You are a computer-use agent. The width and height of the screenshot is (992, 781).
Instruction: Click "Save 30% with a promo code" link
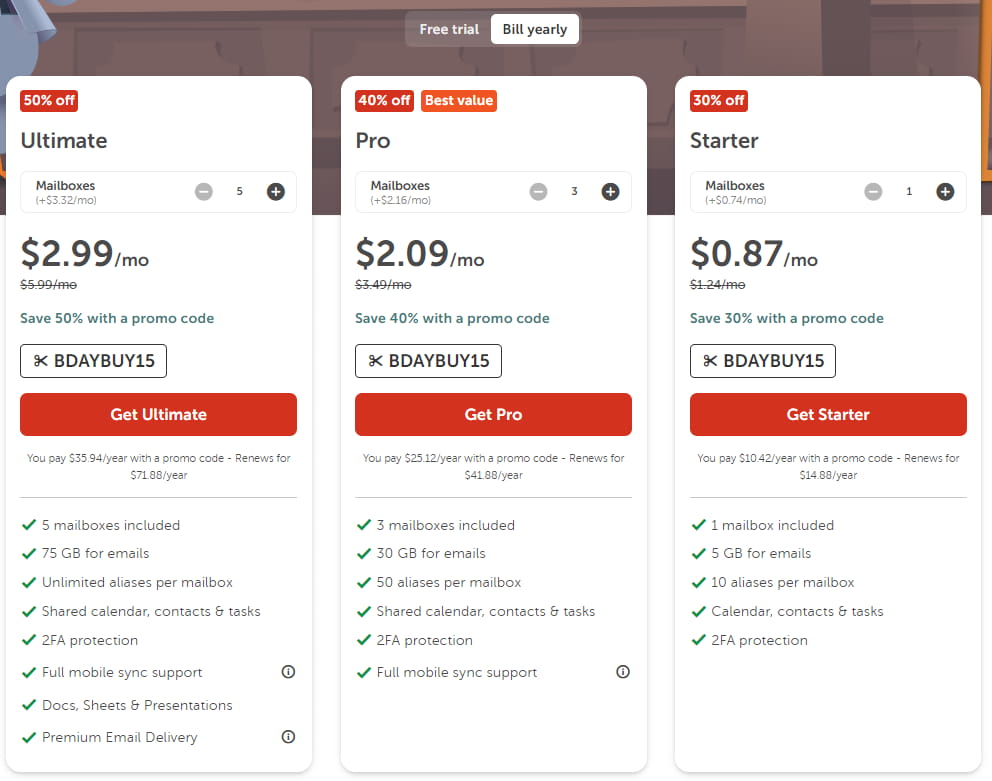tap(786, 318)
